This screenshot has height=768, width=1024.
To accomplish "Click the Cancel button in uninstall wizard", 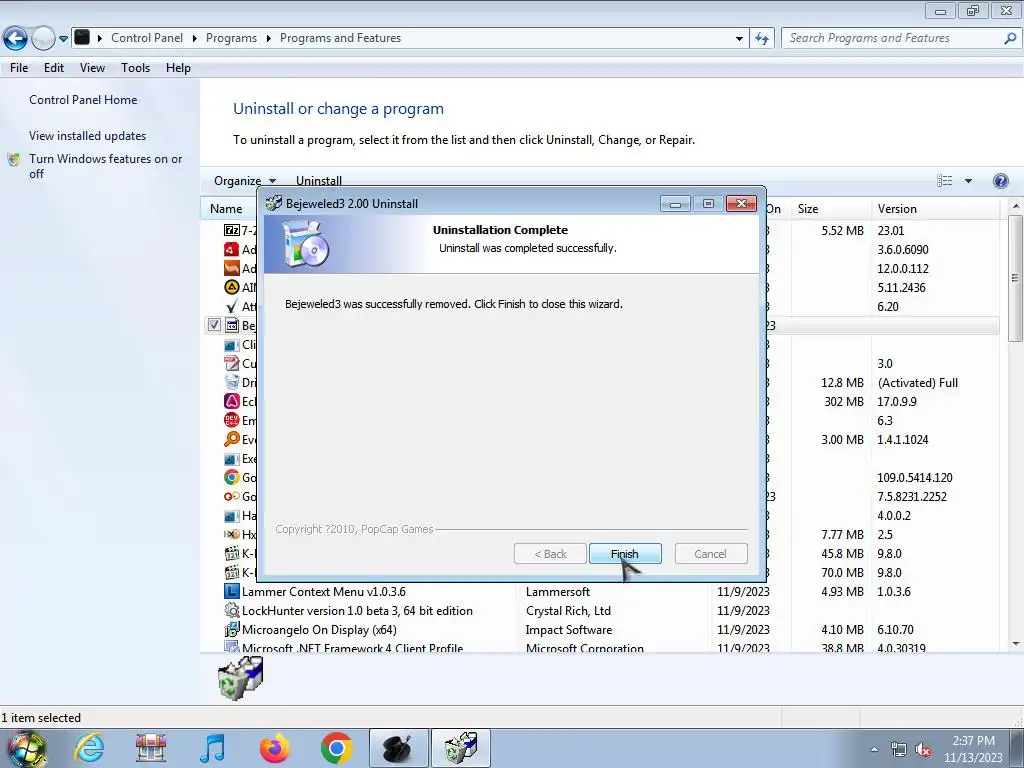I will pos(711,554).
